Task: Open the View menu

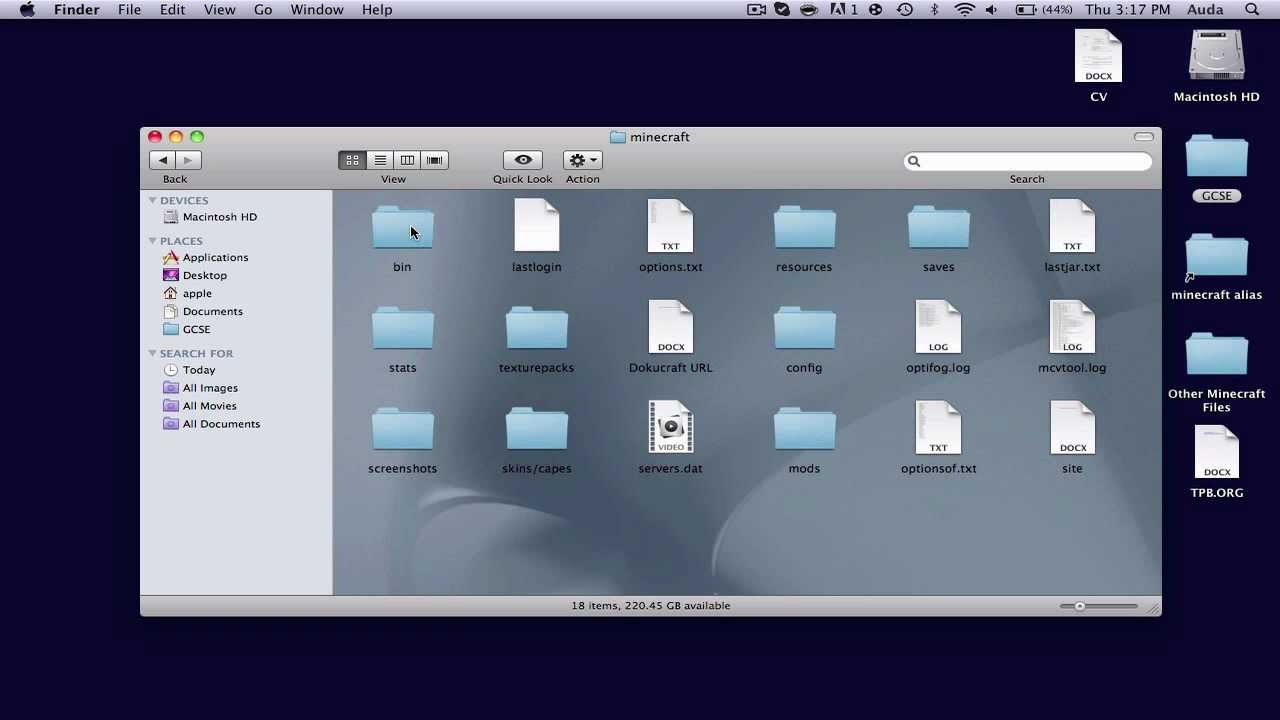Action: 219,10
